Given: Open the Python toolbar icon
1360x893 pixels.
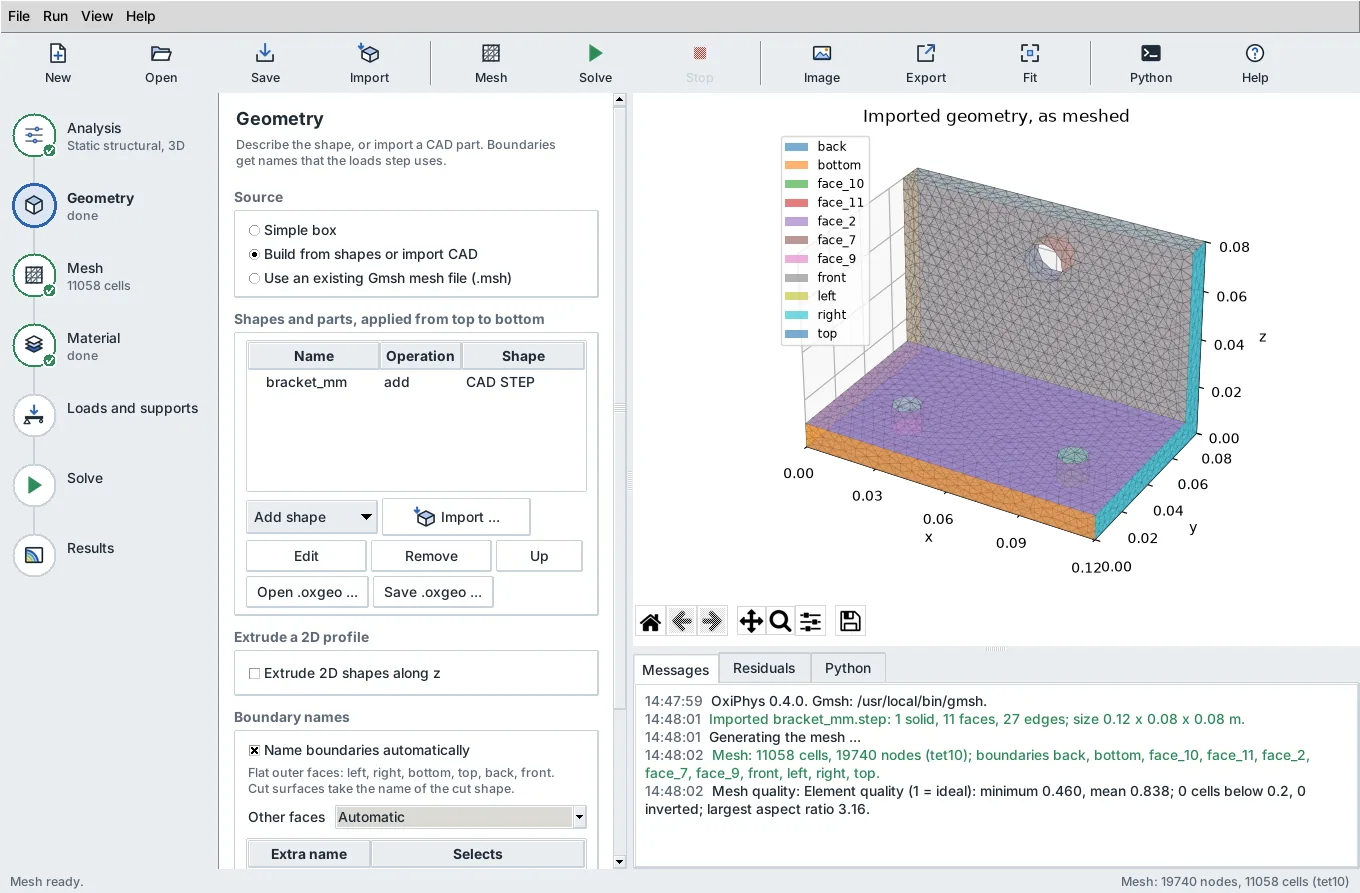Looking at the screenshot, I should (x=1151, y=54).
